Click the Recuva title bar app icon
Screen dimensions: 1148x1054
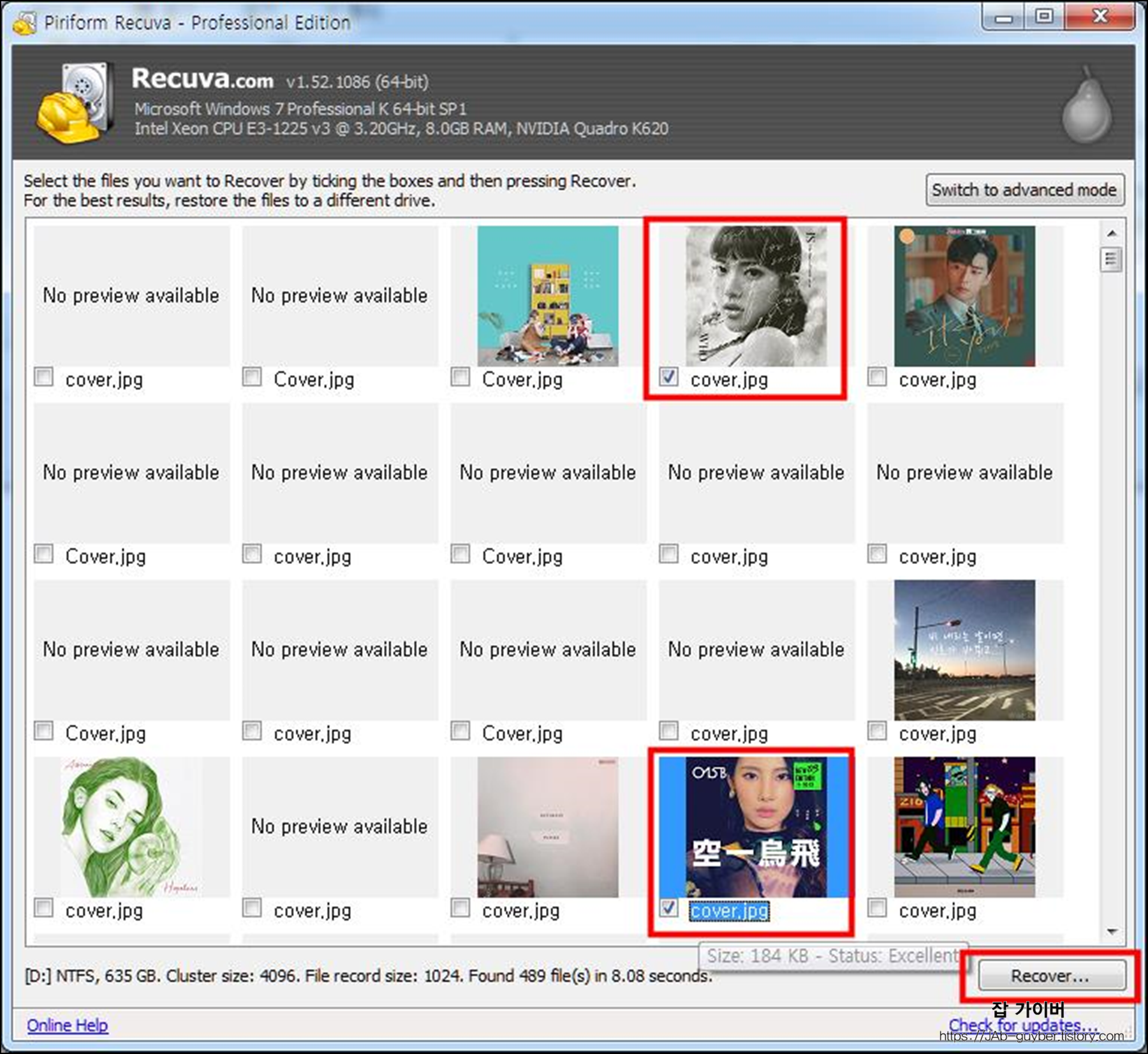pyautogui.click(x=24, y=23)
